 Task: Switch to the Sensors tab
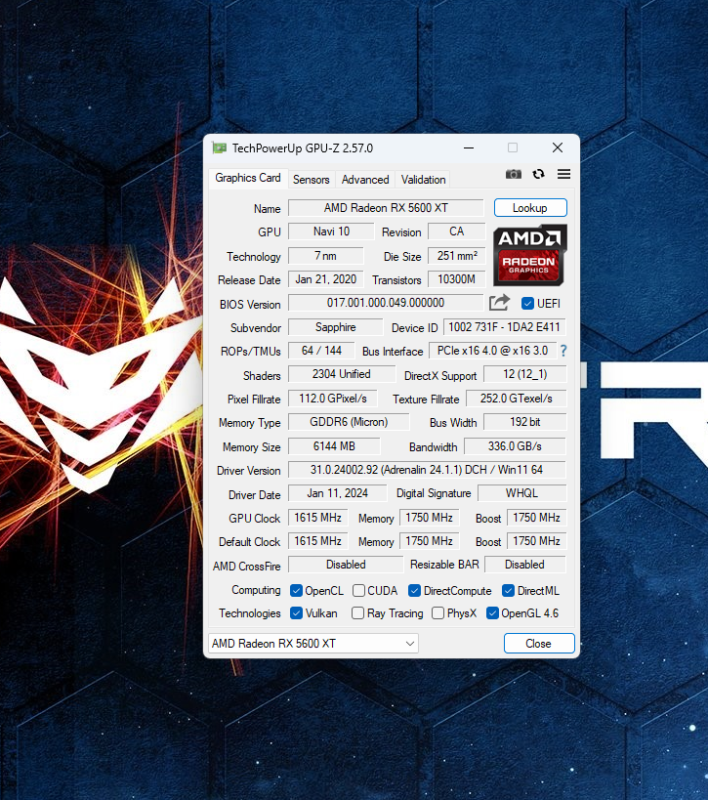(x=311, y=180)
